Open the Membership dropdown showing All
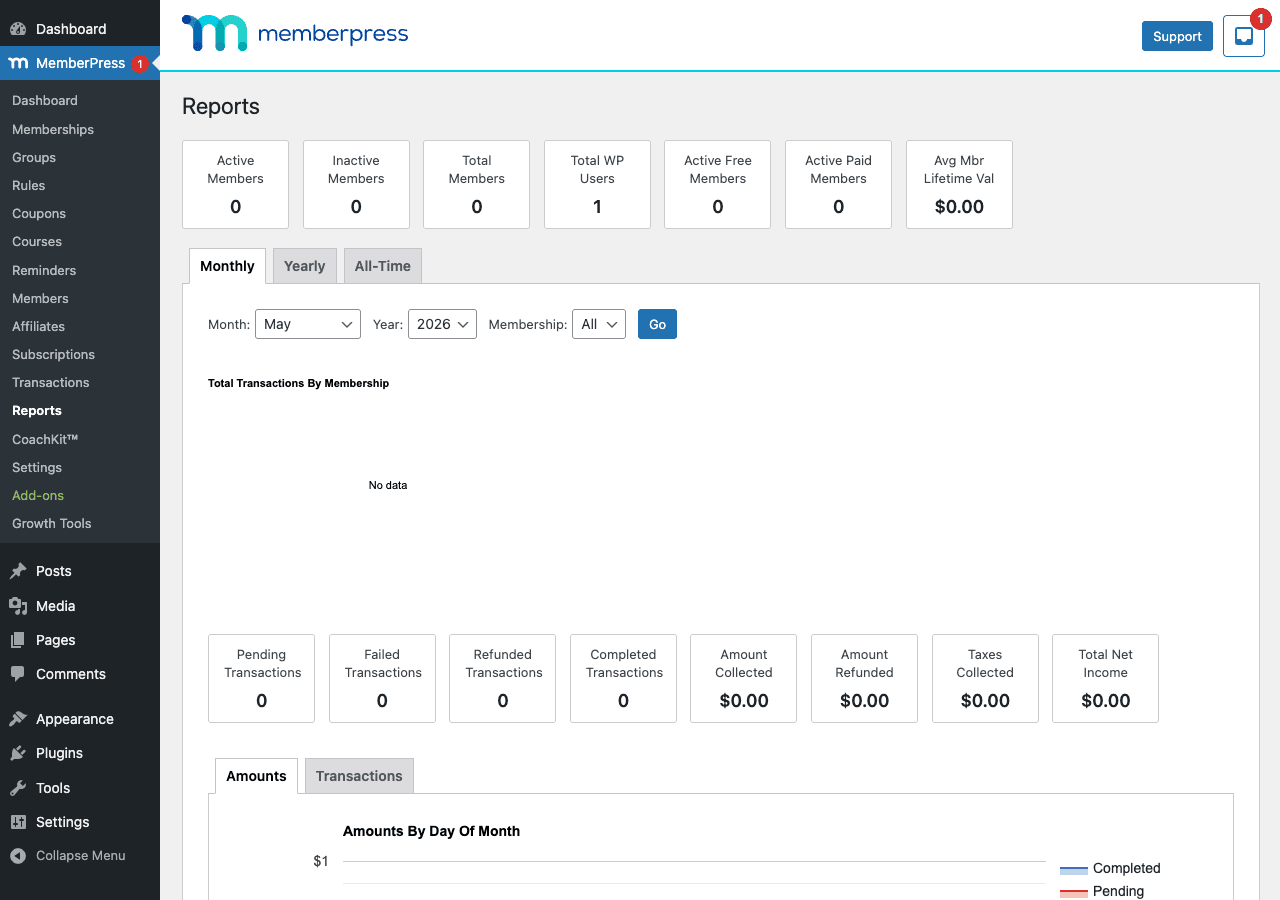This screenshot has height=900, width=1280. 599,324
